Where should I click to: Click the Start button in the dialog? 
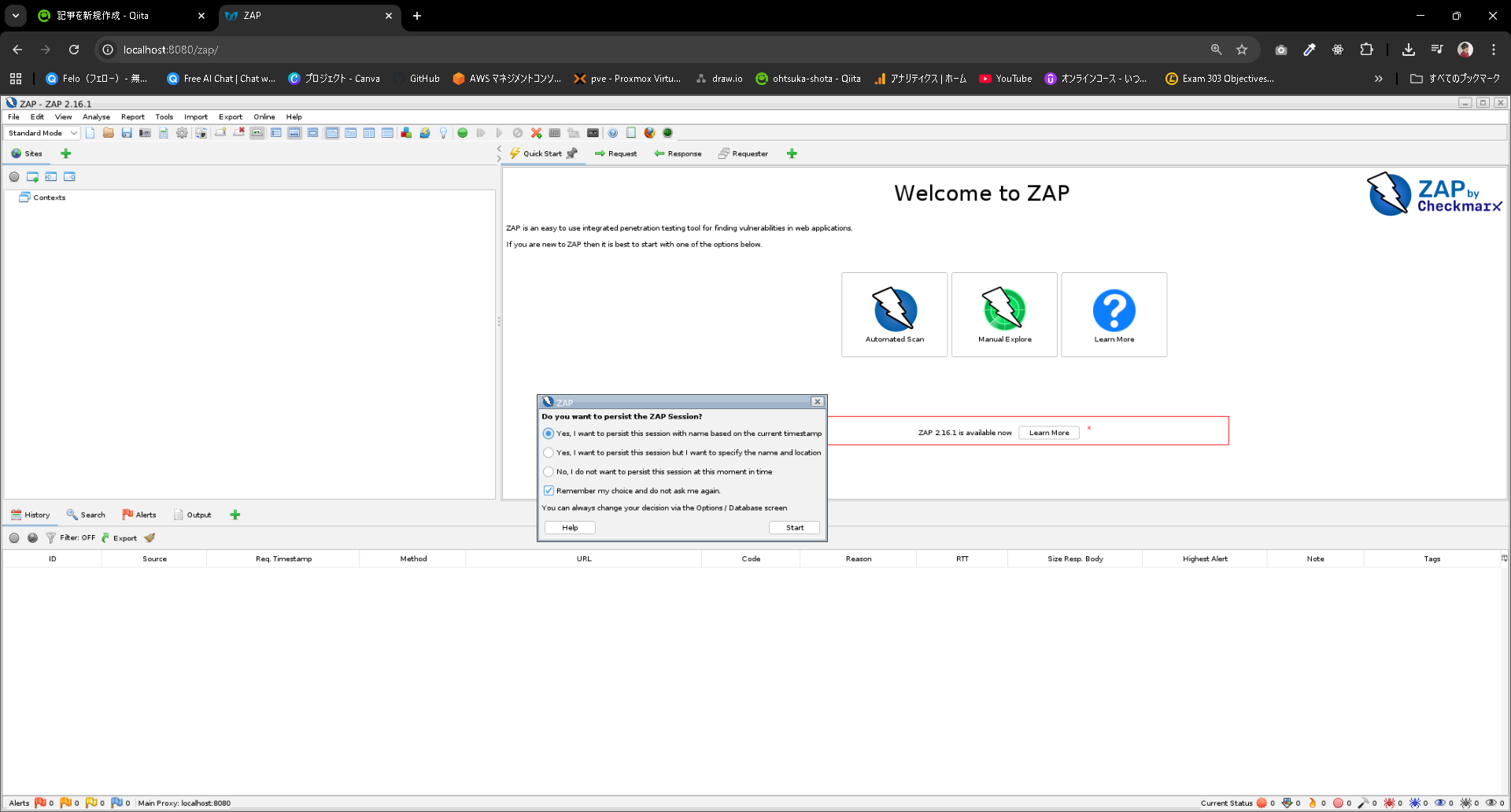click(x=794, y=528)
